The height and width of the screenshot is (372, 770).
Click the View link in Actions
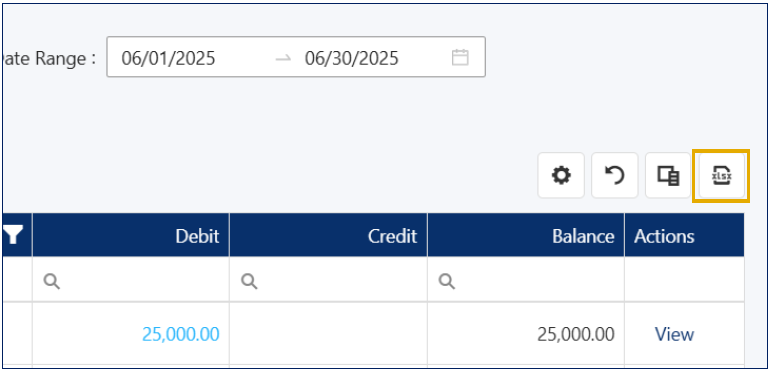[x=674, y=334]
